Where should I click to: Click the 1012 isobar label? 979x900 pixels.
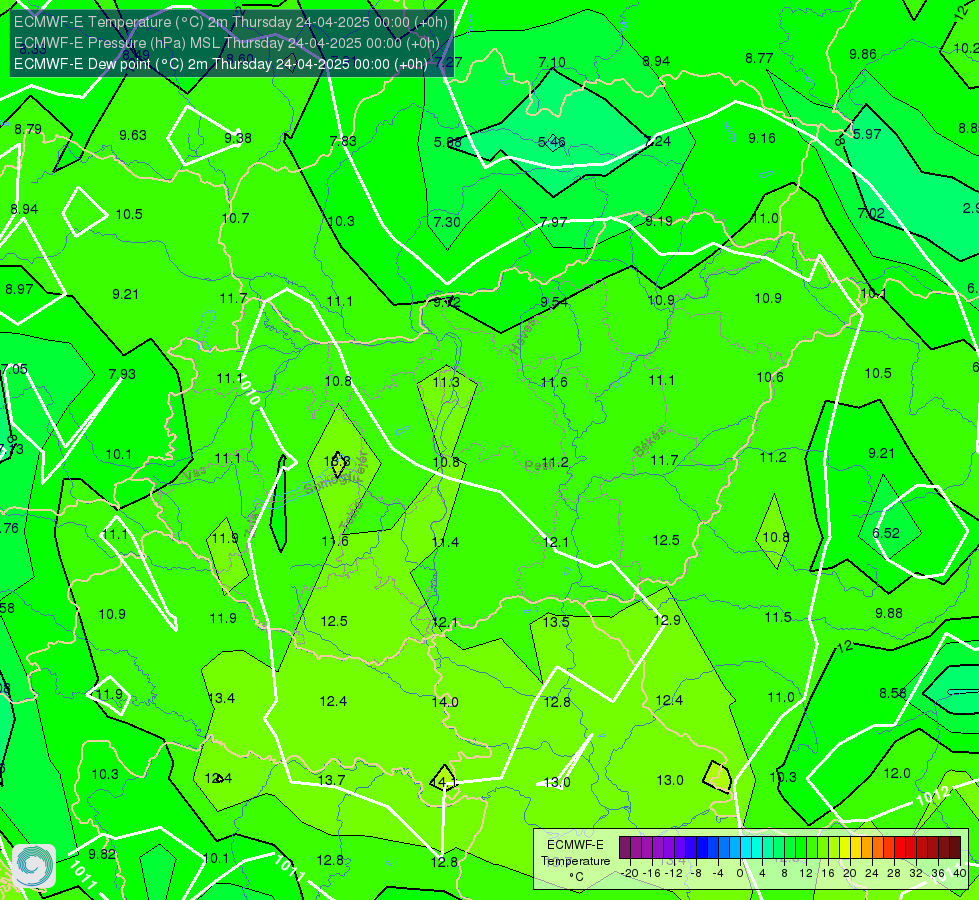tap(933, 796)
